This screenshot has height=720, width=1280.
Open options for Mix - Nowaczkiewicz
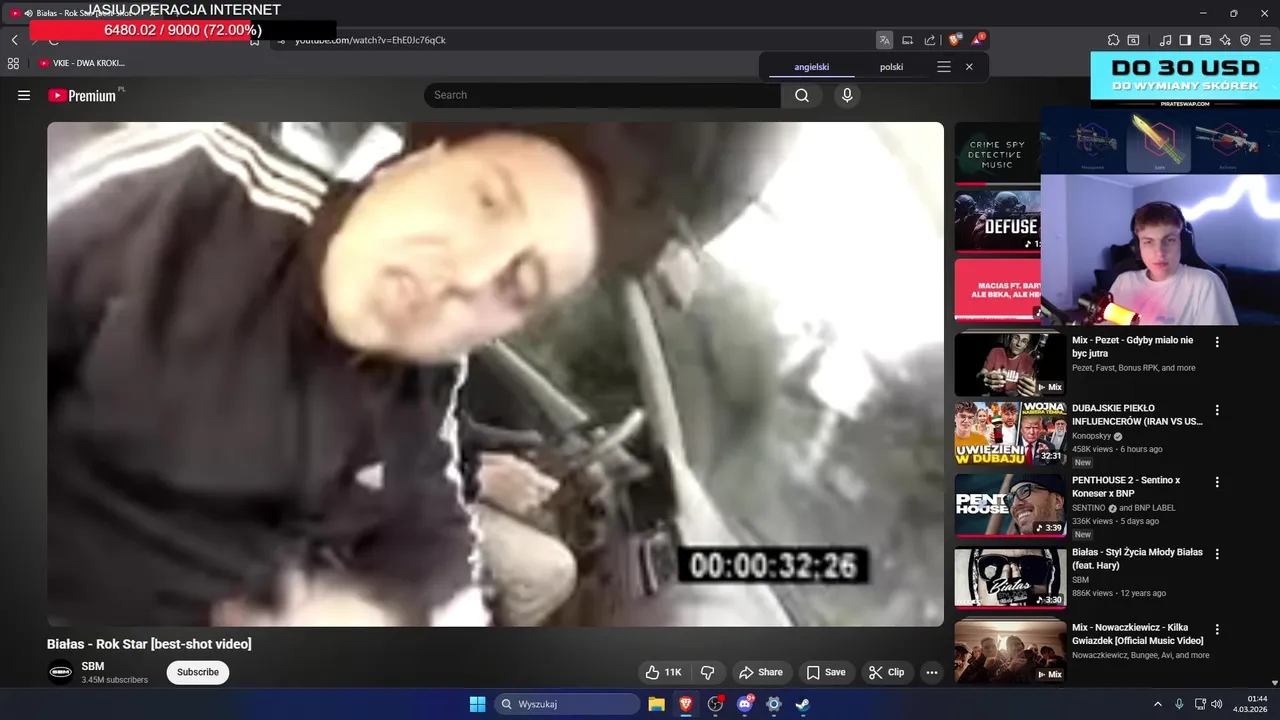(1217, 630)
